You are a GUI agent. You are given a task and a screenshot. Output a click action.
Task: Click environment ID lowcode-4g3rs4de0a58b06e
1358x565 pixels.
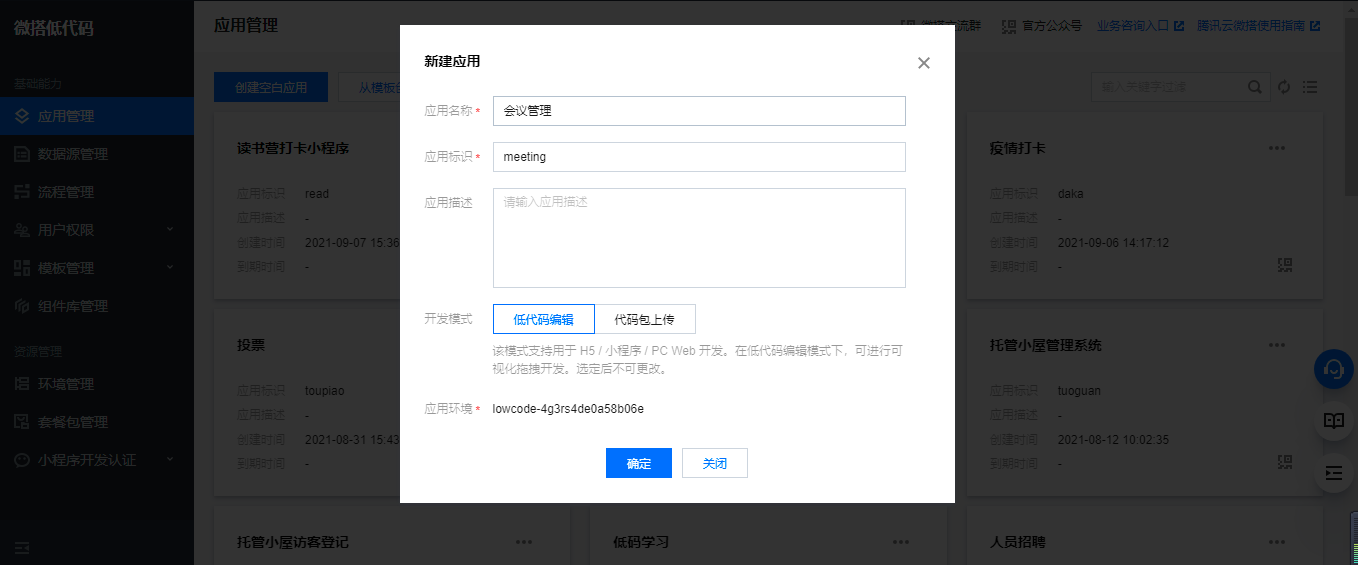[568, 409]
